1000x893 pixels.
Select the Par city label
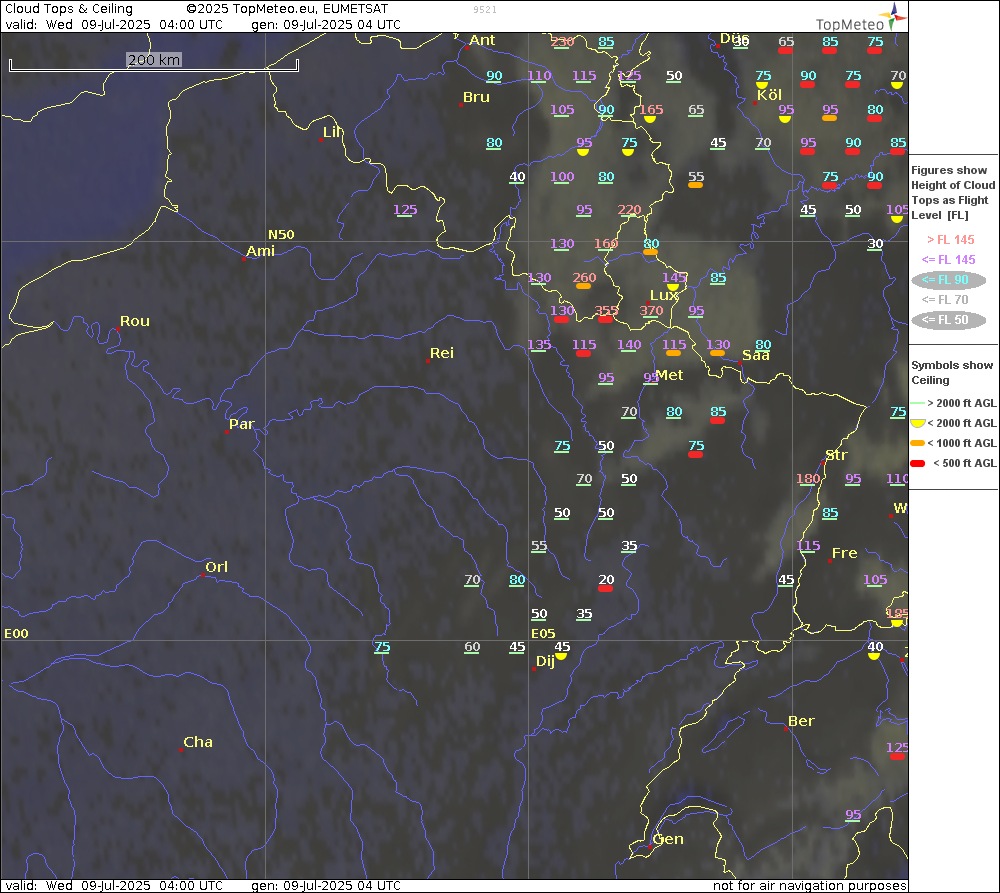242,424
